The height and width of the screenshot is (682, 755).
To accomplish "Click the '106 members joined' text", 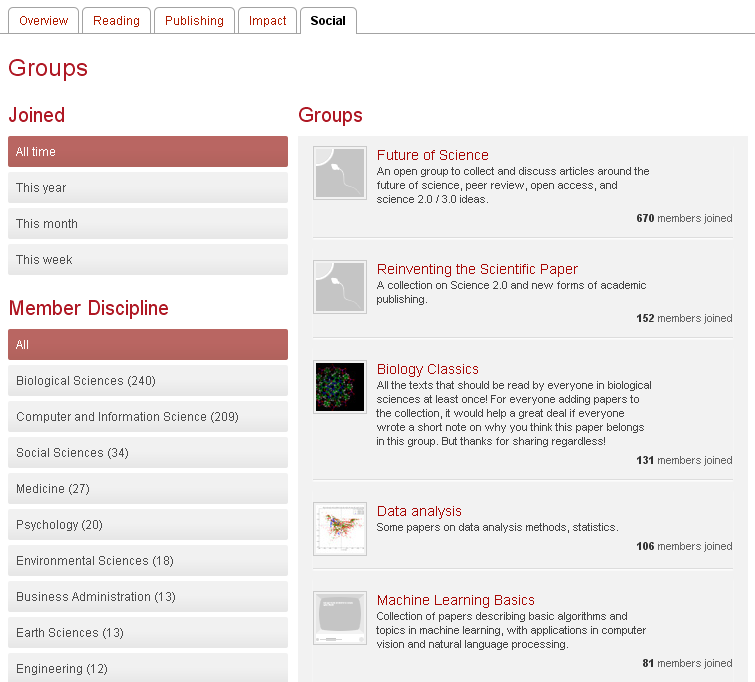I will click(684, 546).
